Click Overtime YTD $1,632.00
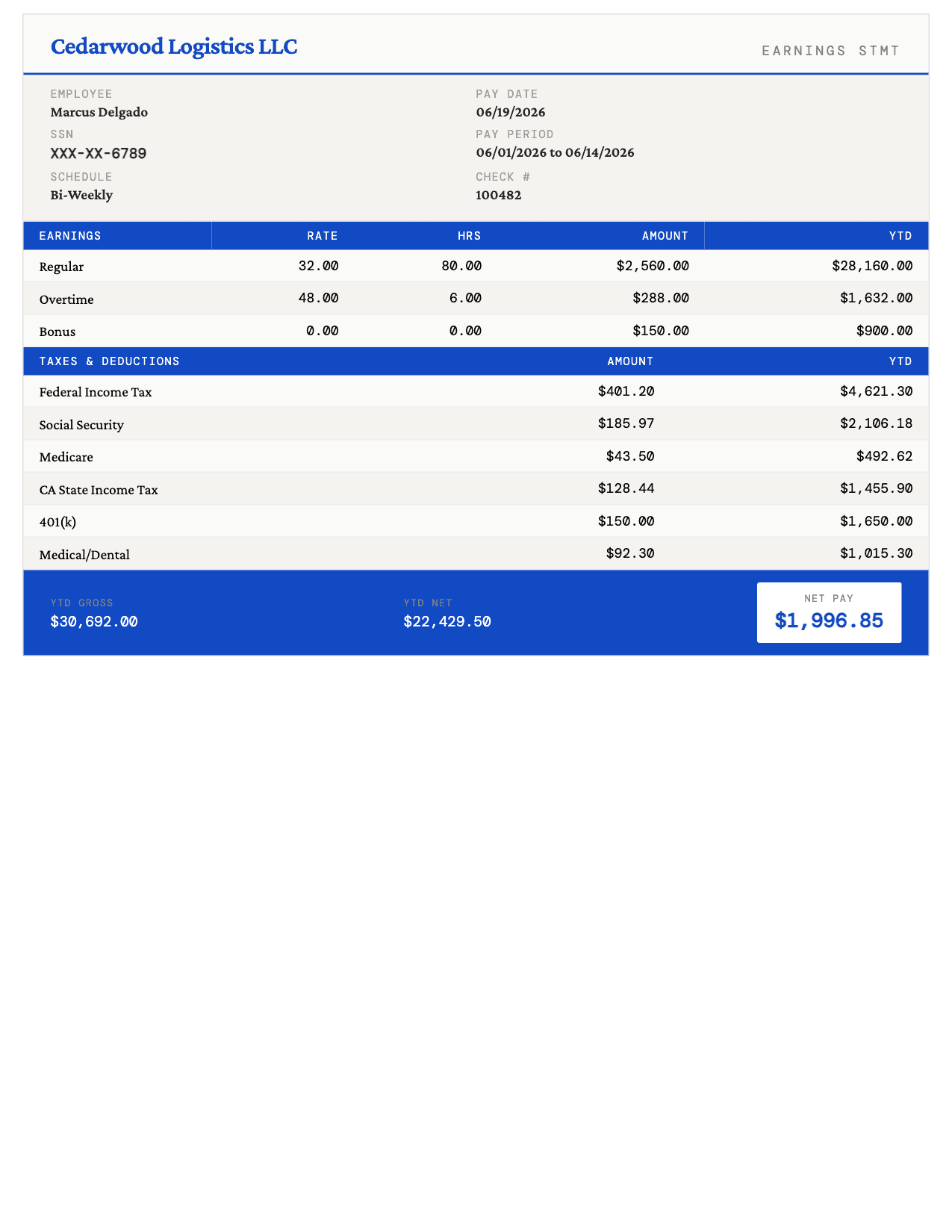 point(876,298)
